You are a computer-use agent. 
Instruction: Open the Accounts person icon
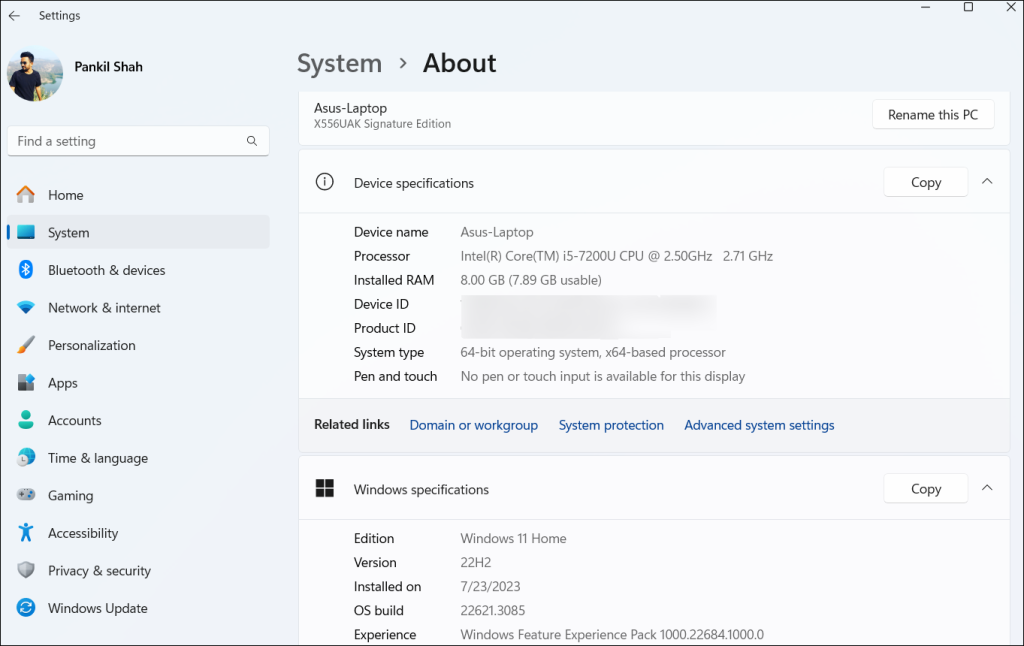[x=26, y=421]
